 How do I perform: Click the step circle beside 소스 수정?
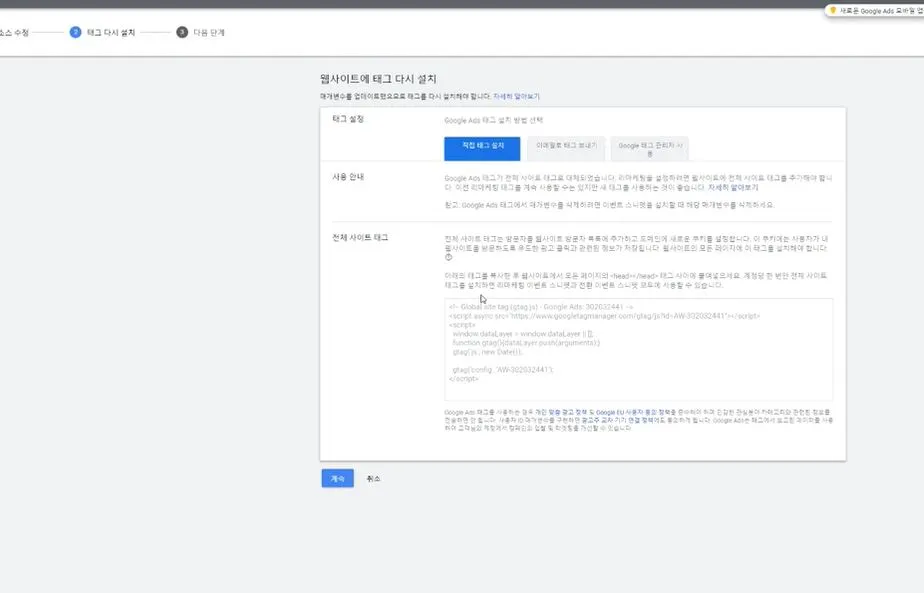[x=4, y=31]
